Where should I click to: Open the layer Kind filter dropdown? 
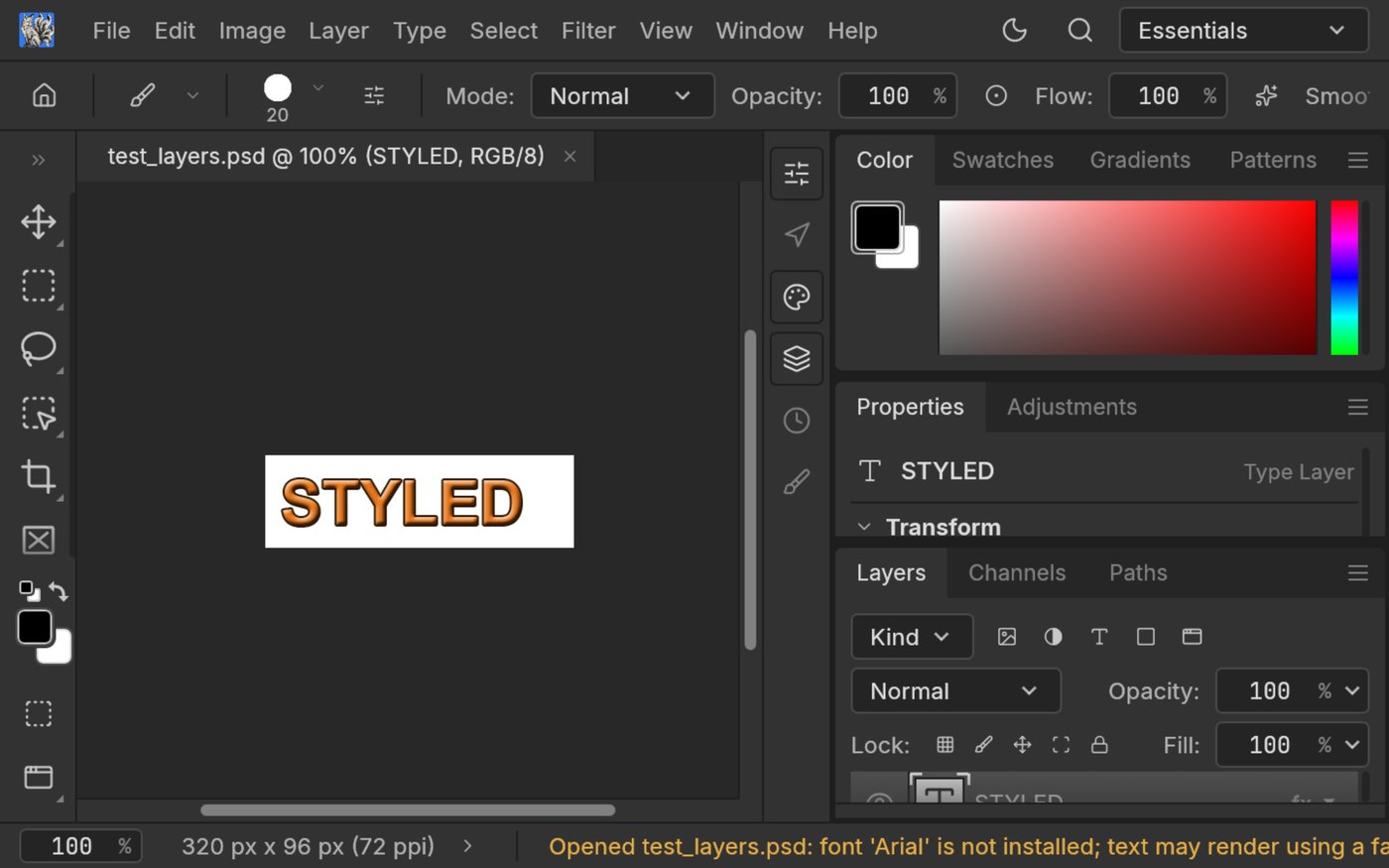point(912,637)
